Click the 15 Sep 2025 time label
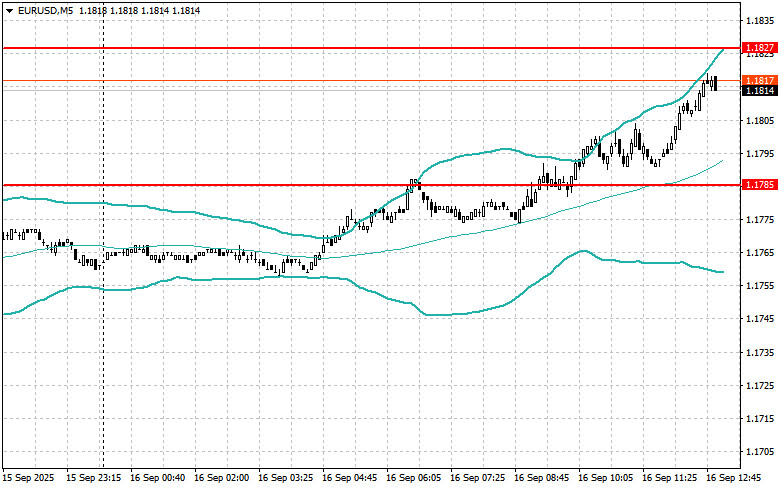781x489 pixels. [28, 478]
